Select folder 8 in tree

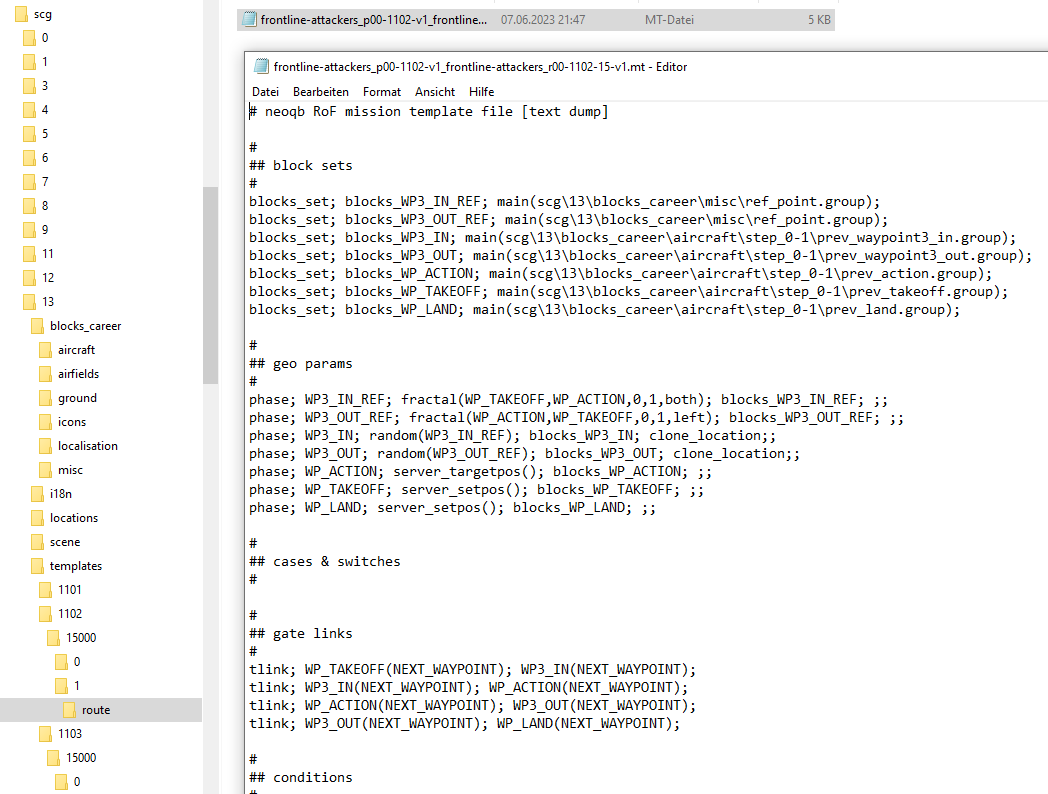(x=45, y=207)
